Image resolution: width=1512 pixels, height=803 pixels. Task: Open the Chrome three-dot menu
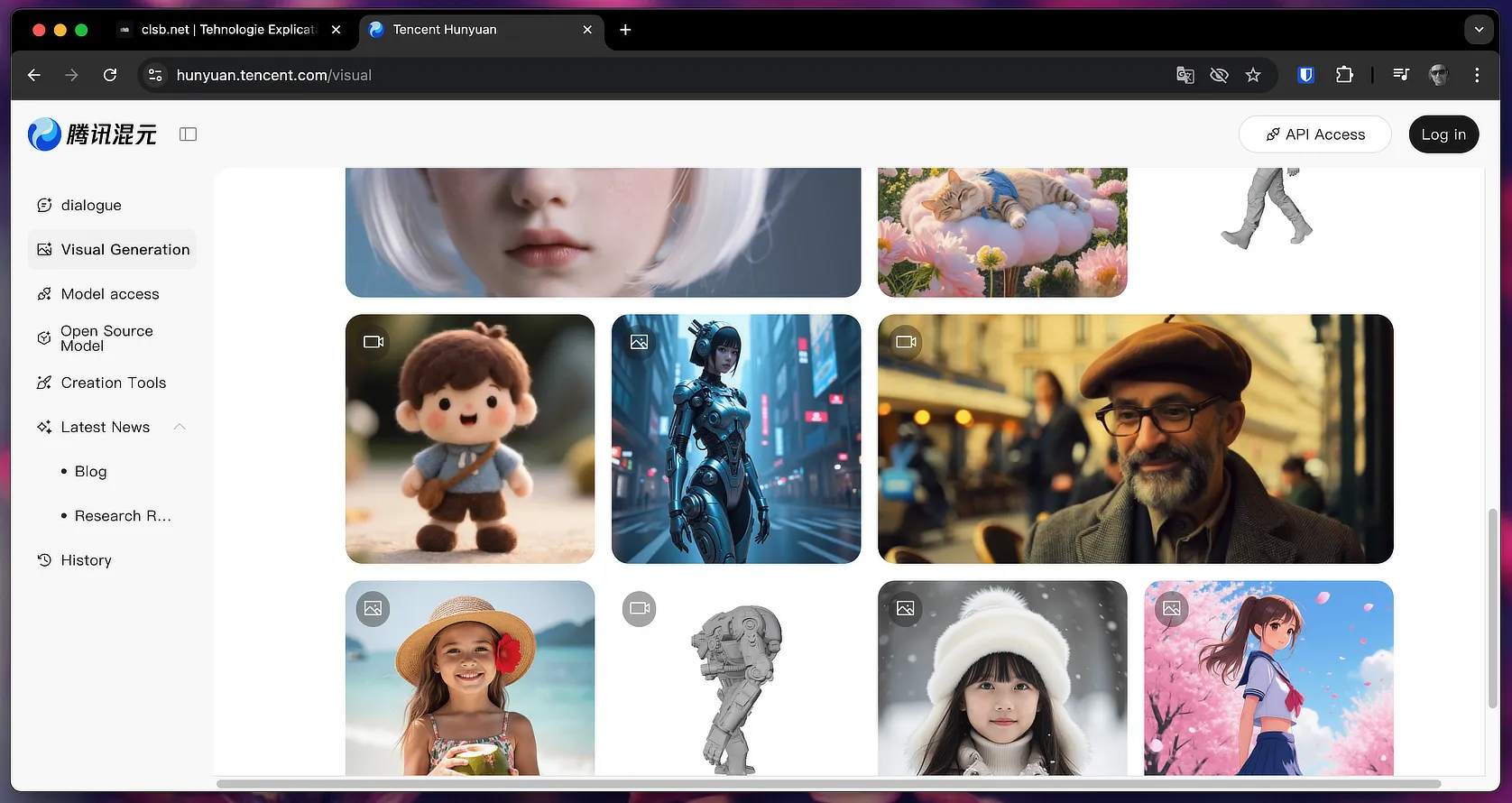[1477, 75]
